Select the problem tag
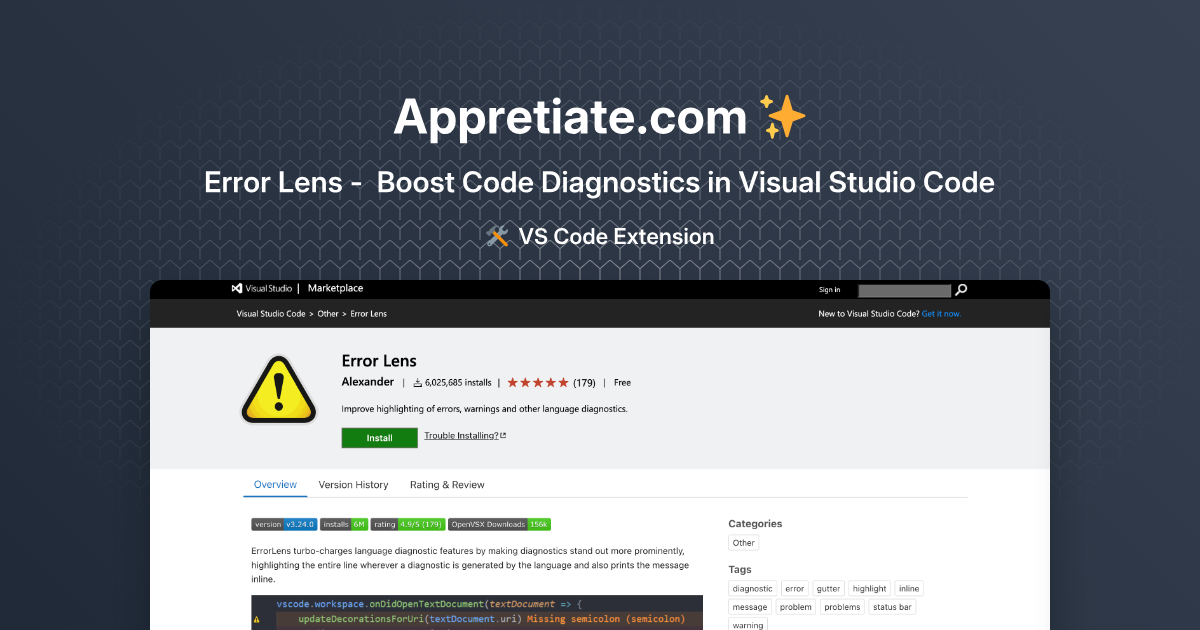The height and width of the screenshot is (630, 1200). [796, 607]
